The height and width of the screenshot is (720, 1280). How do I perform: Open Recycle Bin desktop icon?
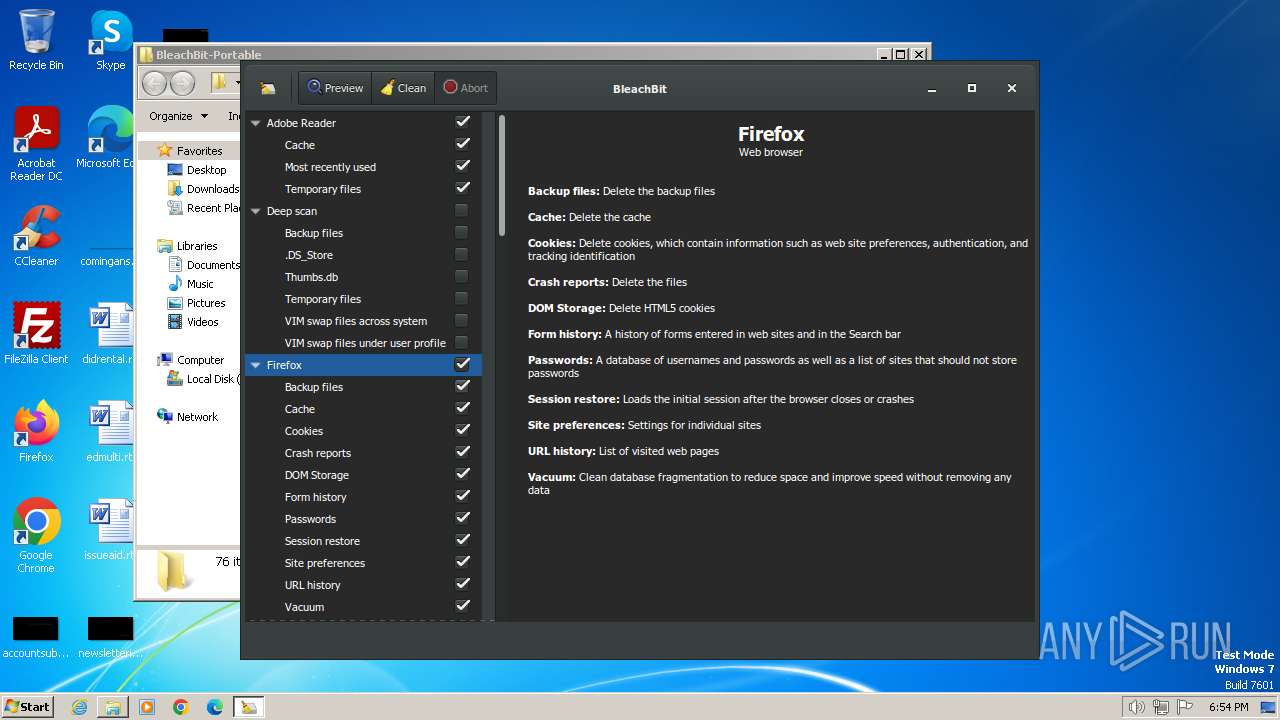(36, 40)
